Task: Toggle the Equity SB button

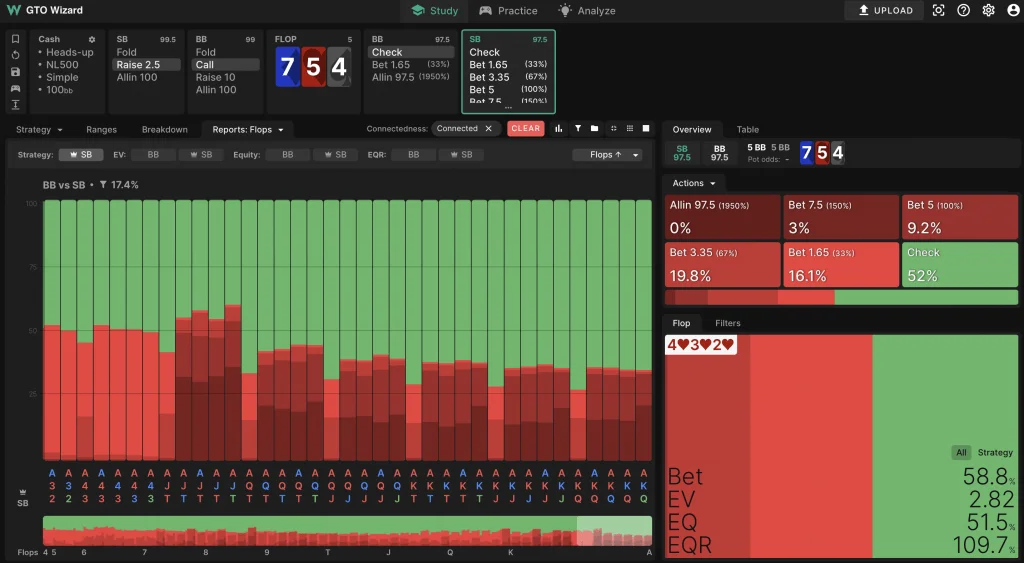Action: click(336, 155)
